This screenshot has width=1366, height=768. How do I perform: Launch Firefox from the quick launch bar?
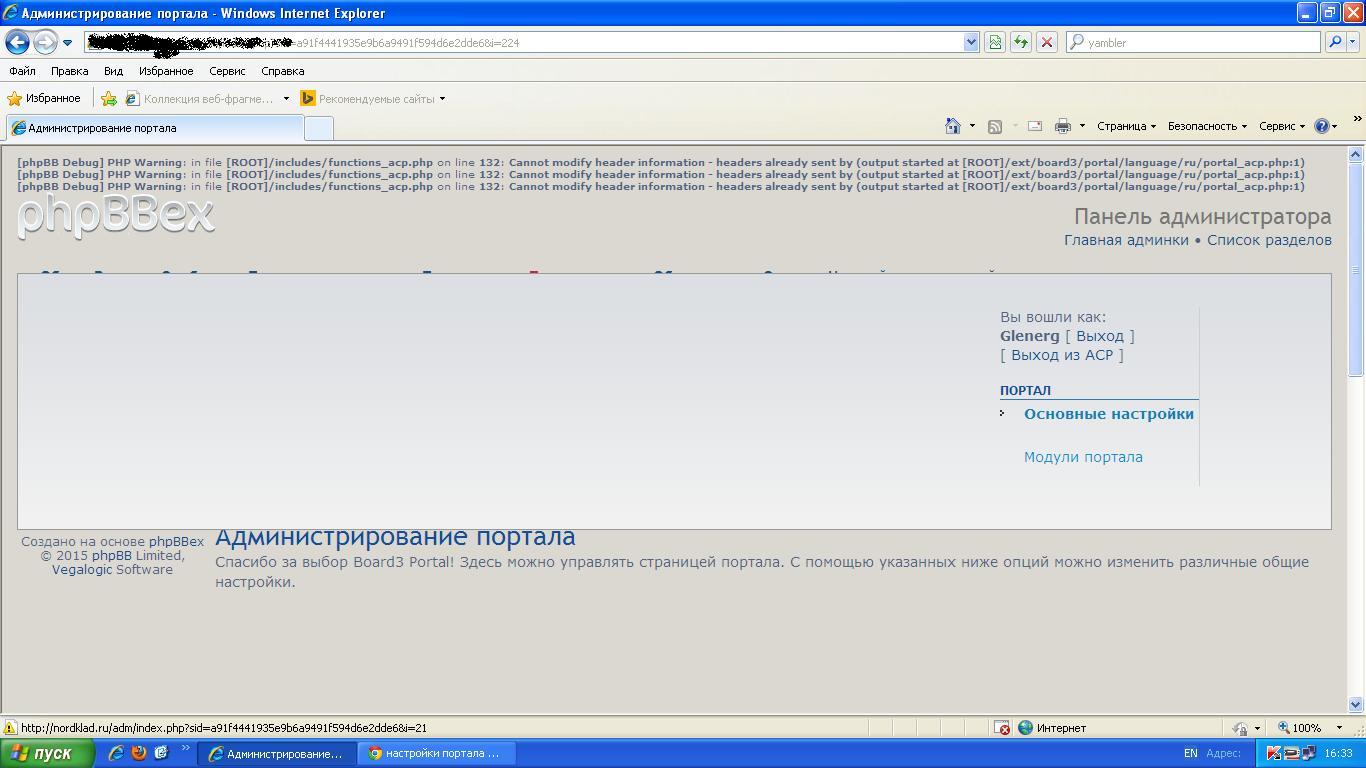139,753
